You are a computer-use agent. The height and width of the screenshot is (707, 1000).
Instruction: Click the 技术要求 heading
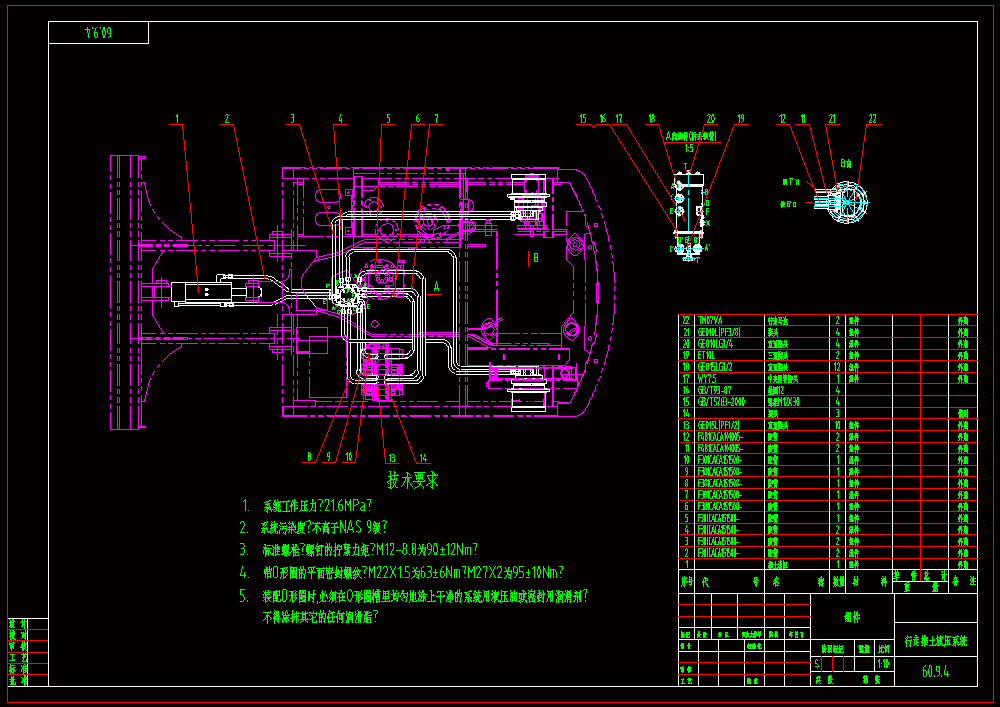coord(413,480)
